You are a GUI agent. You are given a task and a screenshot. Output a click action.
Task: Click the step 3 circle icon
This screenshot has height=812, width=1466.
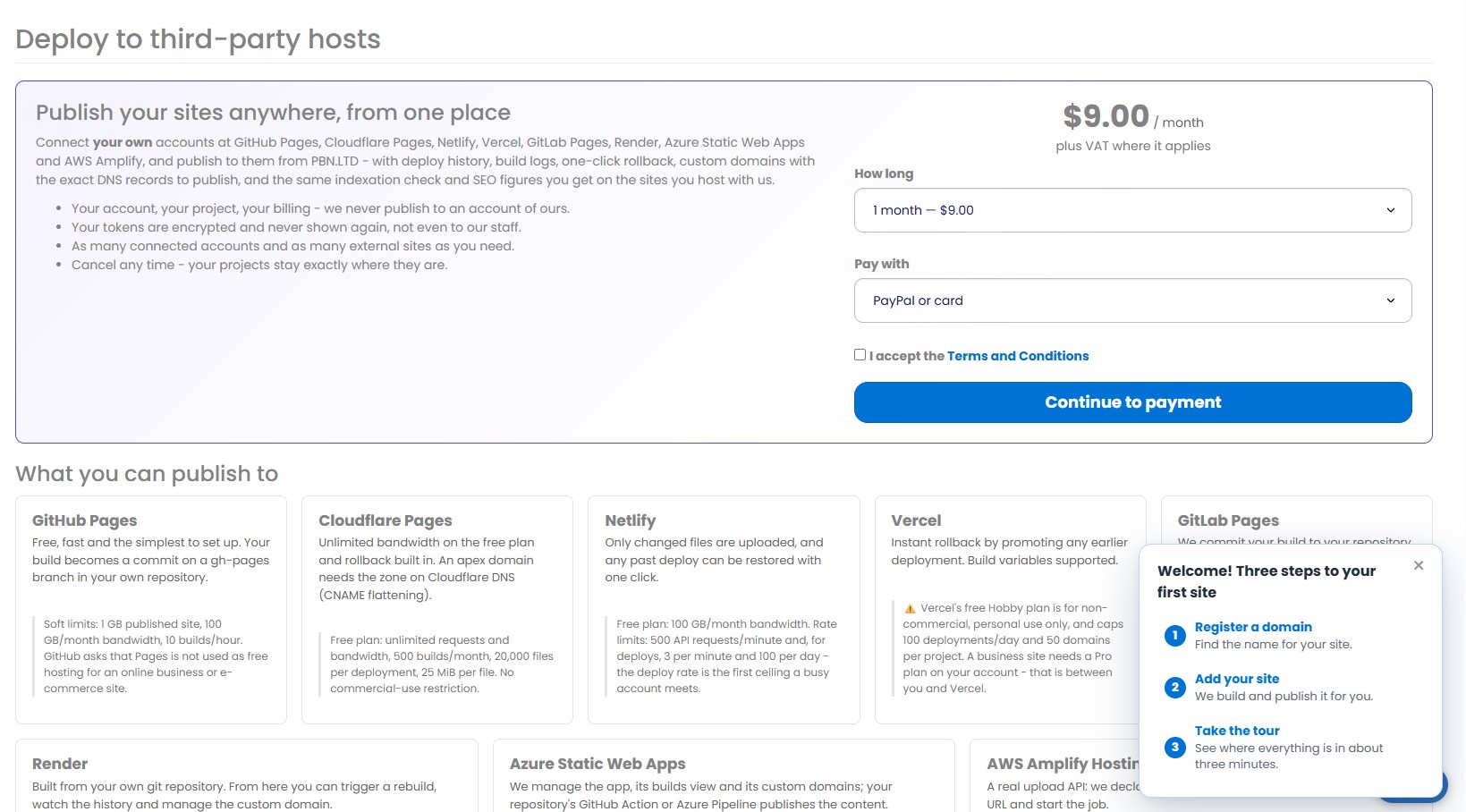pyautogui.click(x=1175, y=747)
